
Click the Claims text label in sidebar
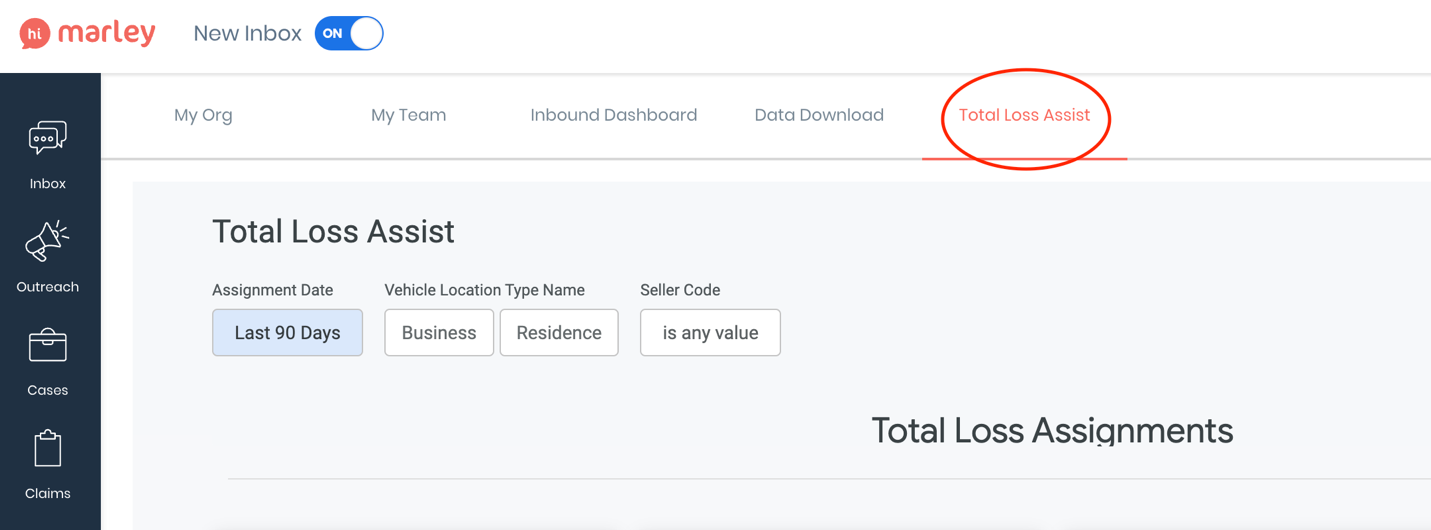pyautogui.click(x=47, y=493)
